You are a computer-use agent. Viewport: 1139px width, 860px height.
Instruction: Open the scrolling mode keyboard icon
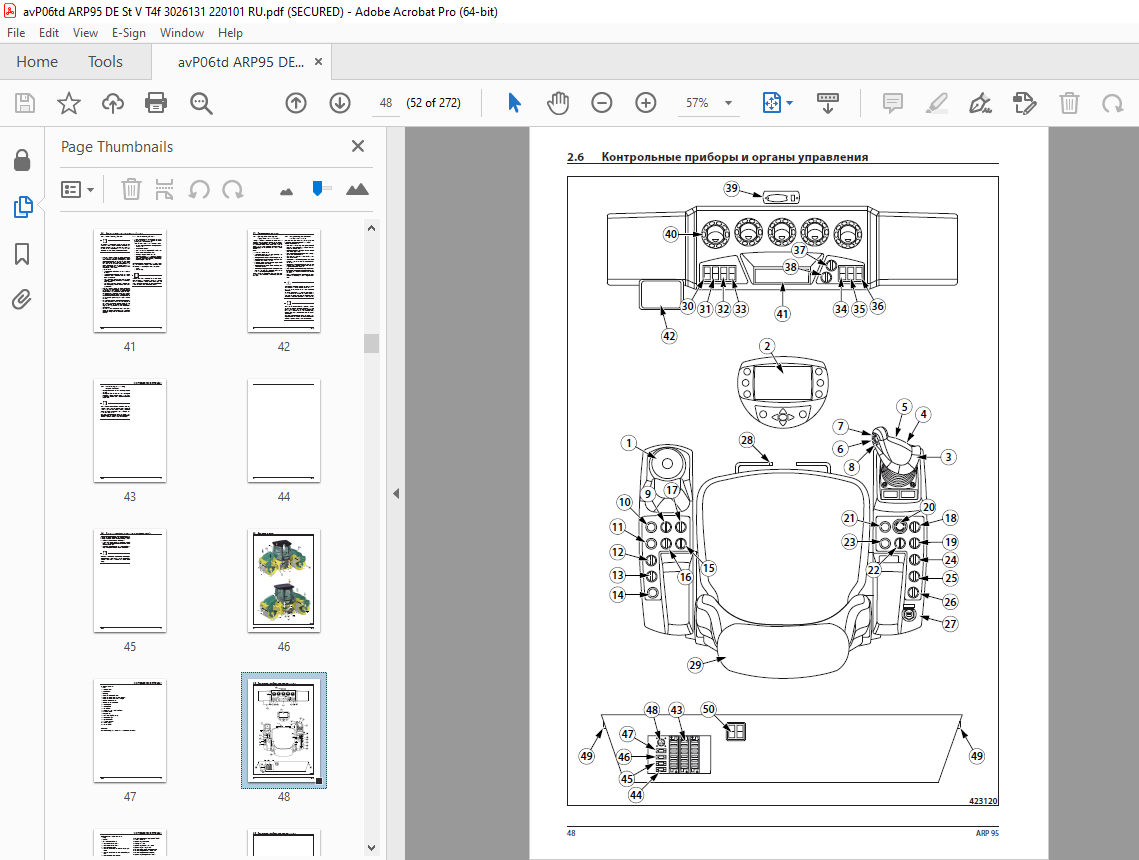(827, 103)
